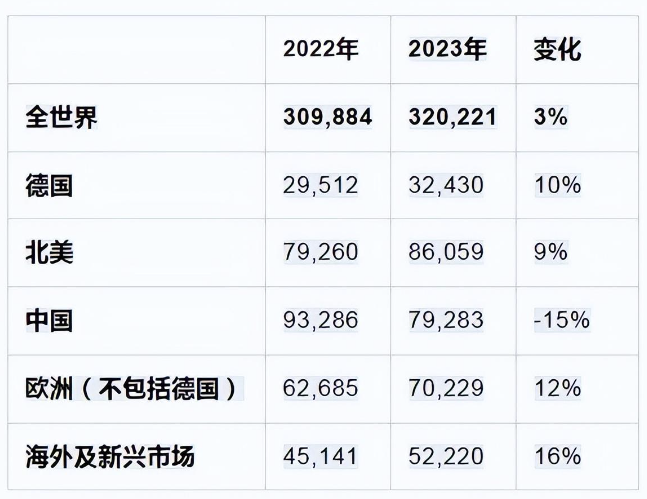This screenshot has height=499, width=647.
Task: Click the 29,512 Germany cell
Action: [321, 185]
